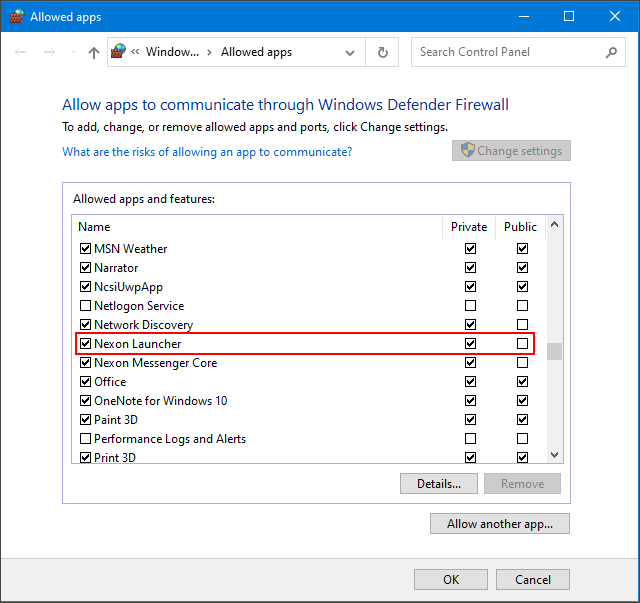Maximize the Allowed apps window
The width and height of the screenshot is (640, 603).
[x=569, y=16]
